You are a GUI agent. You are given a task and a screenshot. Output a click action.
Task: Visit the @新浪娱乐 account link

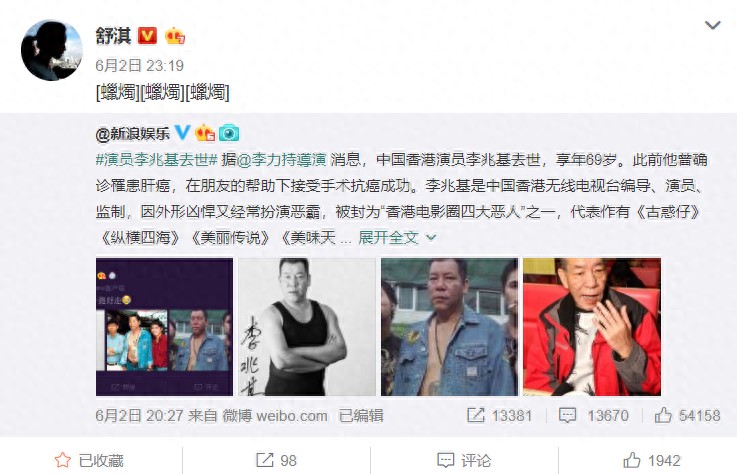133,134
